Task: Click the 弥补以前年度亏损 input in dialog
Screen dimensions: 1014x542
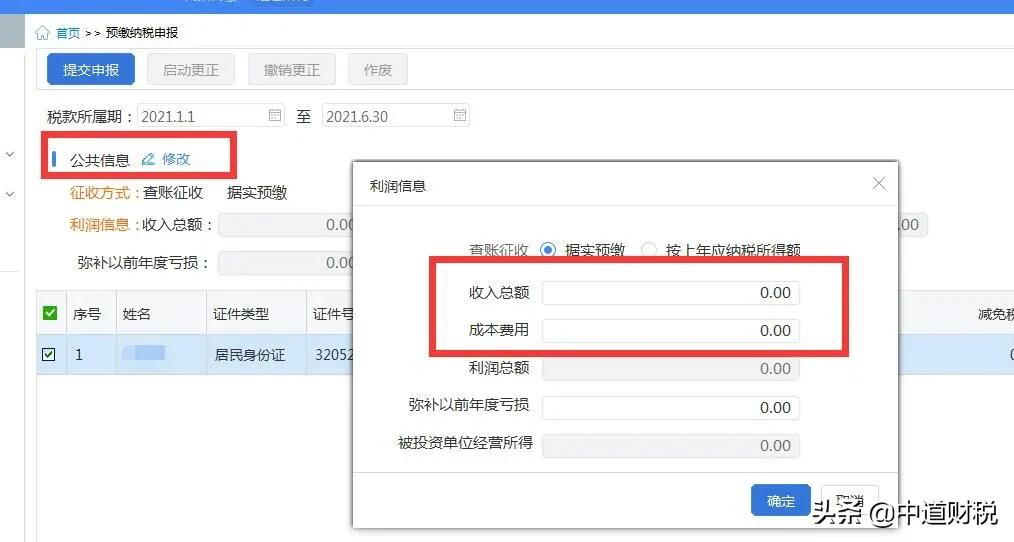Action: [671, 407]
